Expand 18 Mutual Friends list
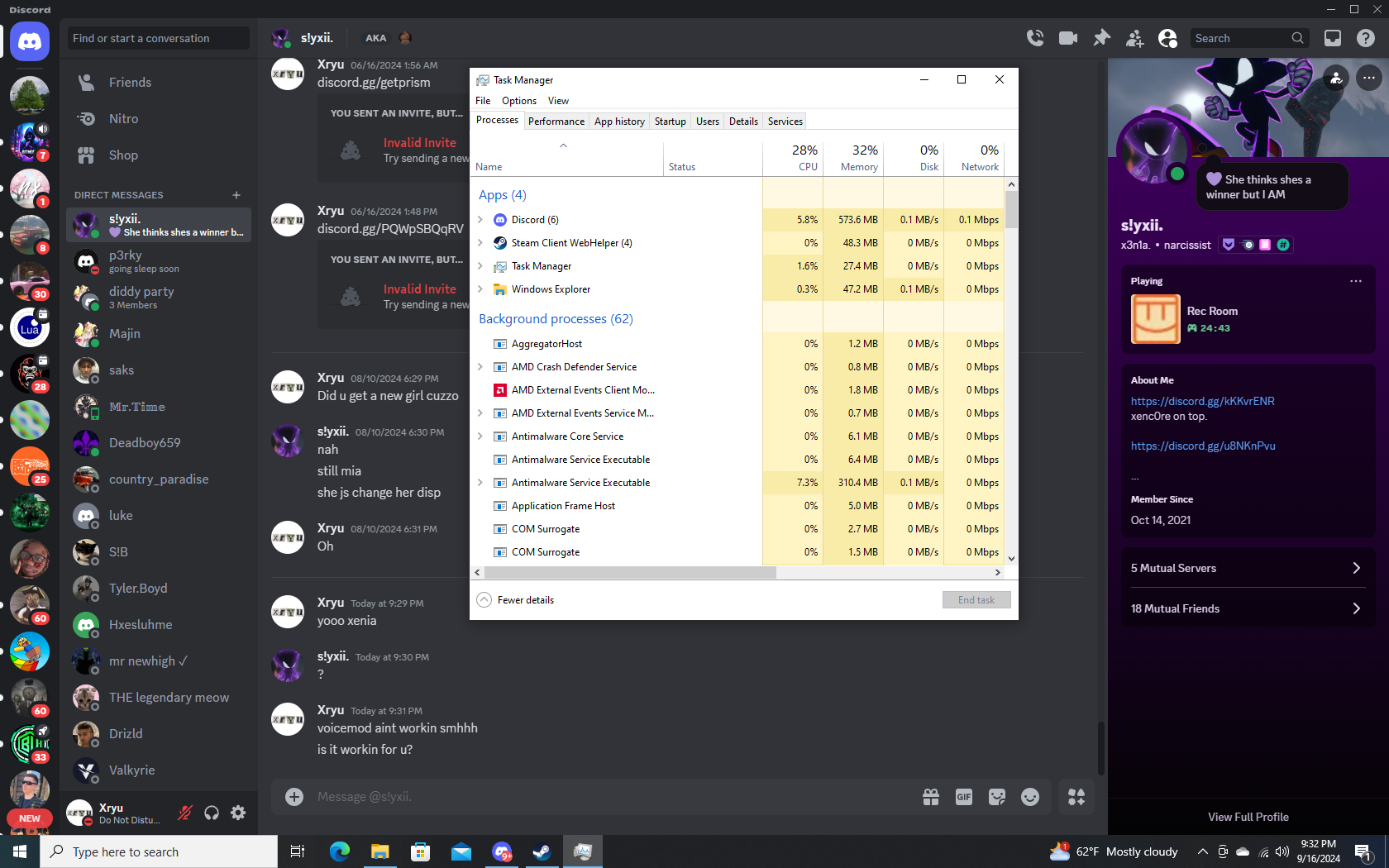The height and width of the screenshot is (868, 1389). click(1247, 608)
